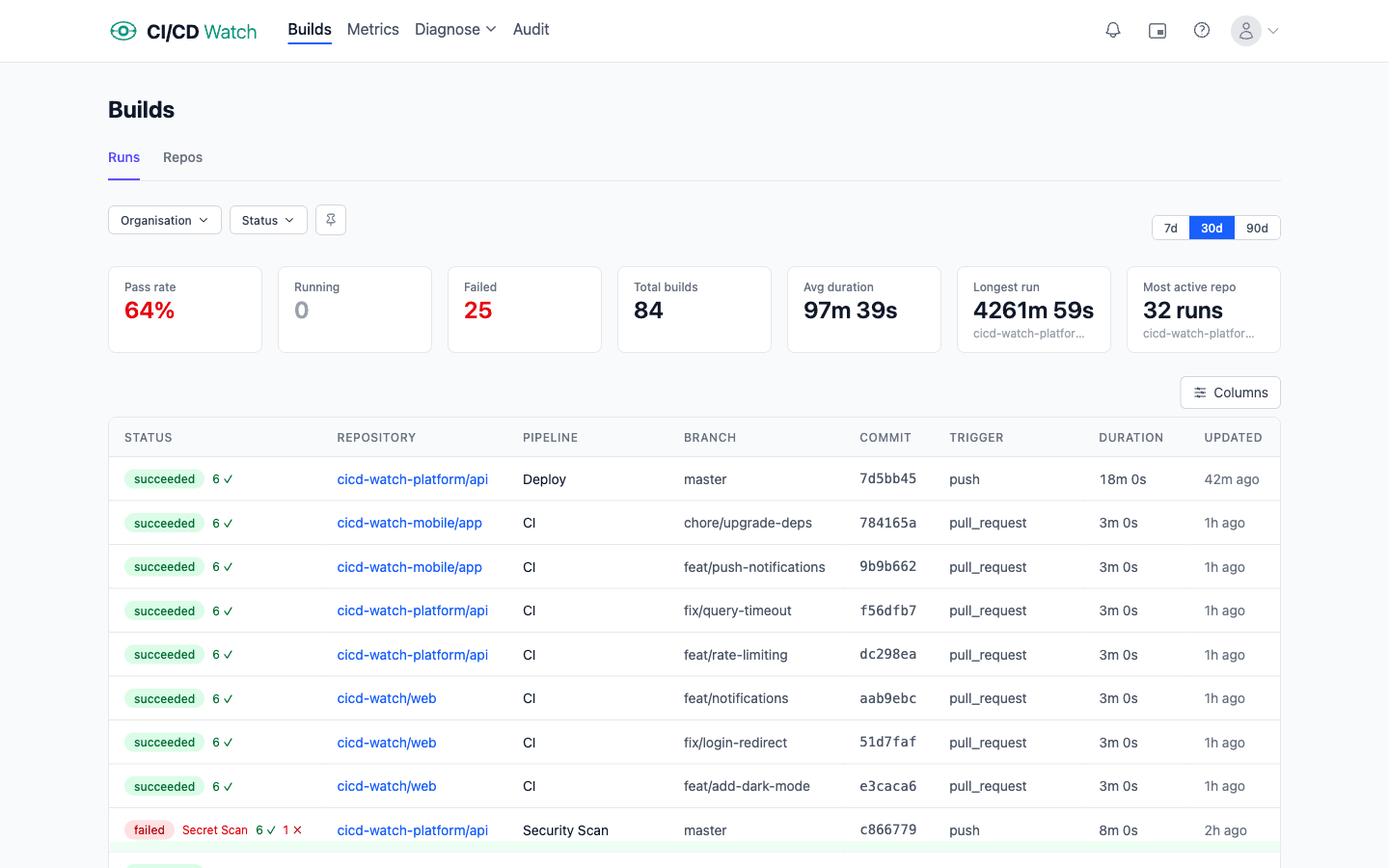The width and height of the screenshot is (1389, 868).
Task: Open cicd-watch/web link for feat/notifications
Action: tap(387, 698)
